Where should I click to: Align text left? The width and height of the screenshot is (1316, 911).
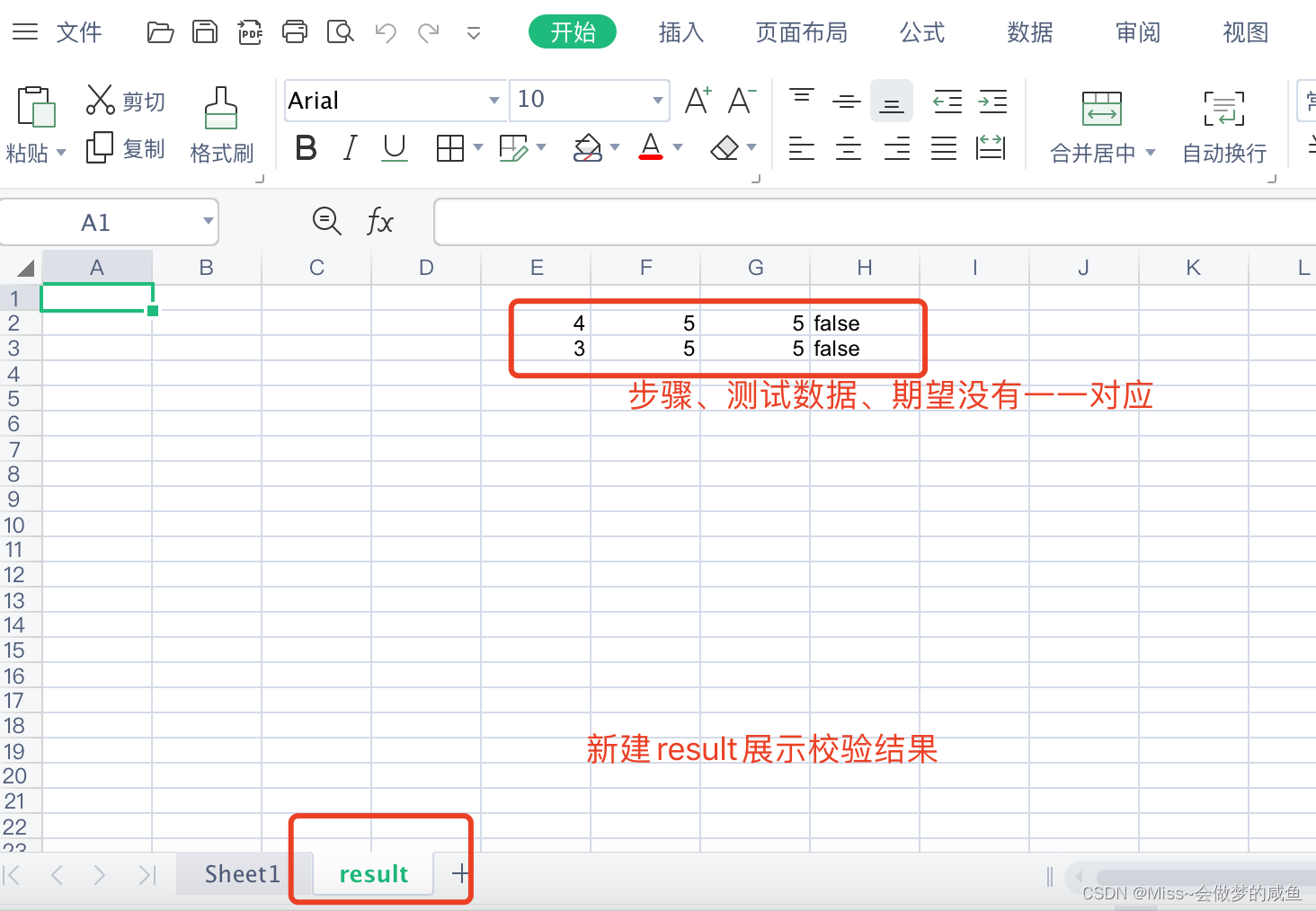[802, 147]
